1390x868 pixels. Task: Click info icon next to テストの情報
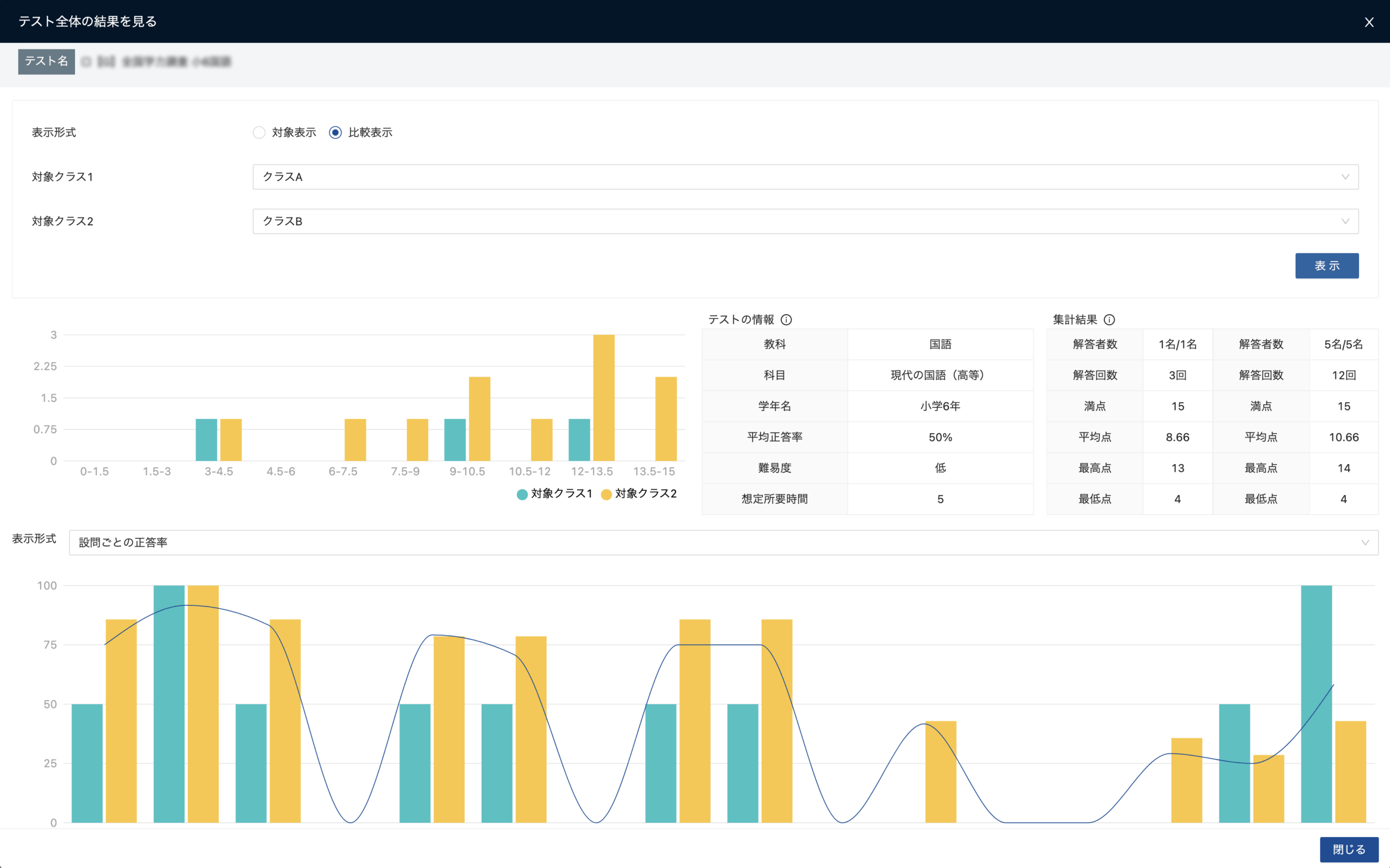(x=786, y=320)
